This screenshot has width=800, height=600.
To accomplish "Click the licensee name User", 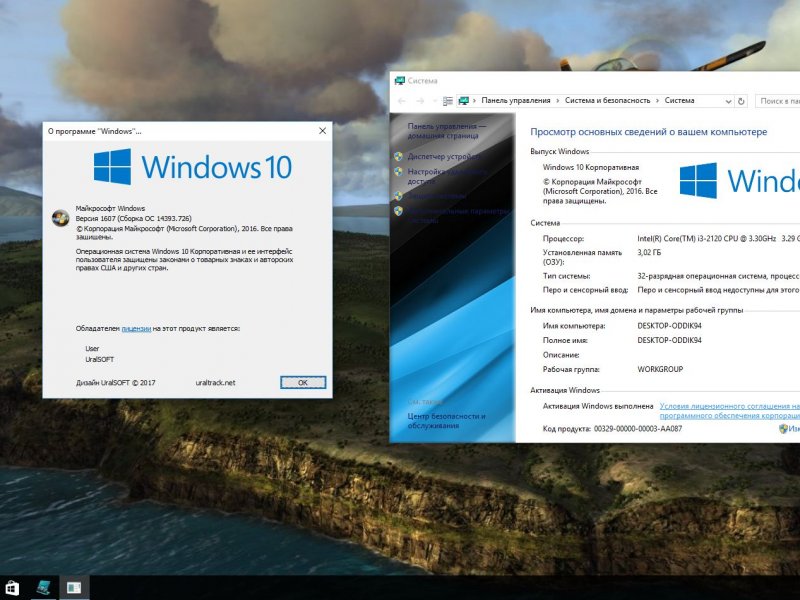I will [x=92, y=348].
